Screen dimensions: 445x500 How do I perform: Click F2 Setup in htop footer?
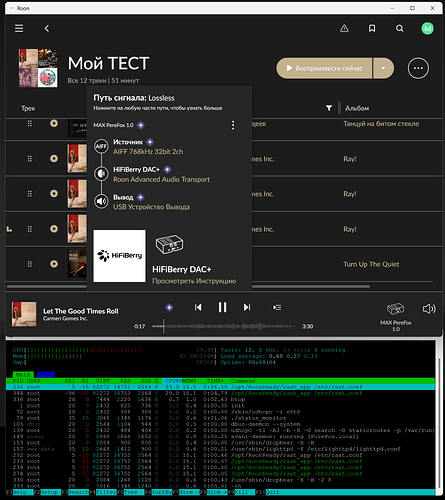click(x=48, y=492)
